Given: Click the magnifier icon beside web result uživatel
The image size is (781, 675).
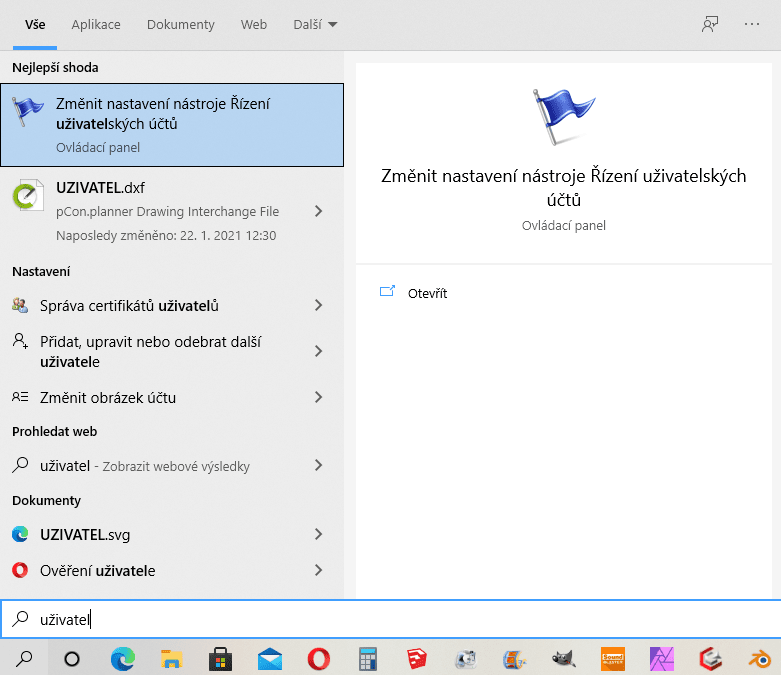Looking at the screenshot, I should coord(20,465).
